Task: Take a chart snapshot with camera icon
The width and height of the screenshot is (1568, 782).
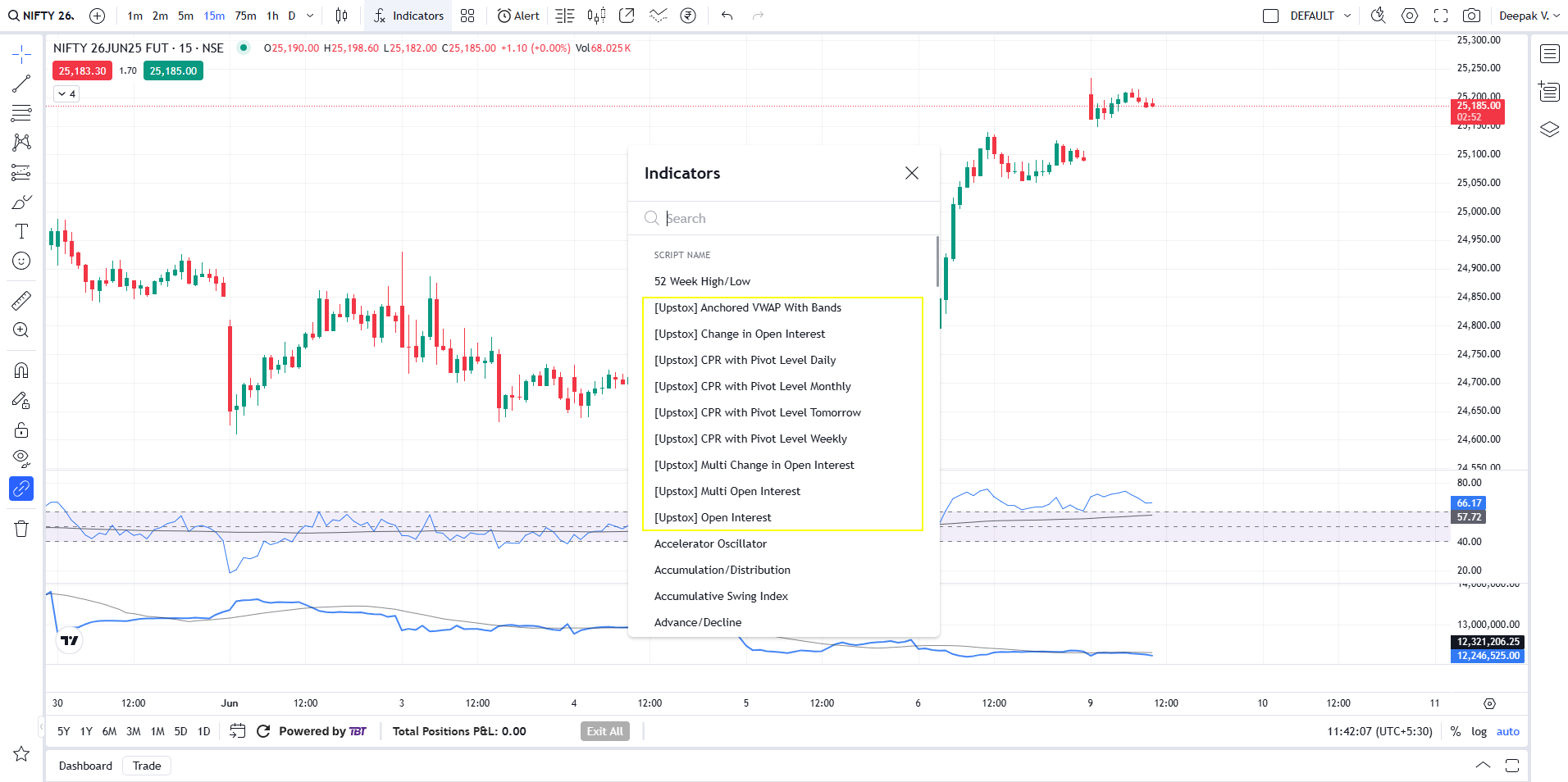Action: [1472, 16]
